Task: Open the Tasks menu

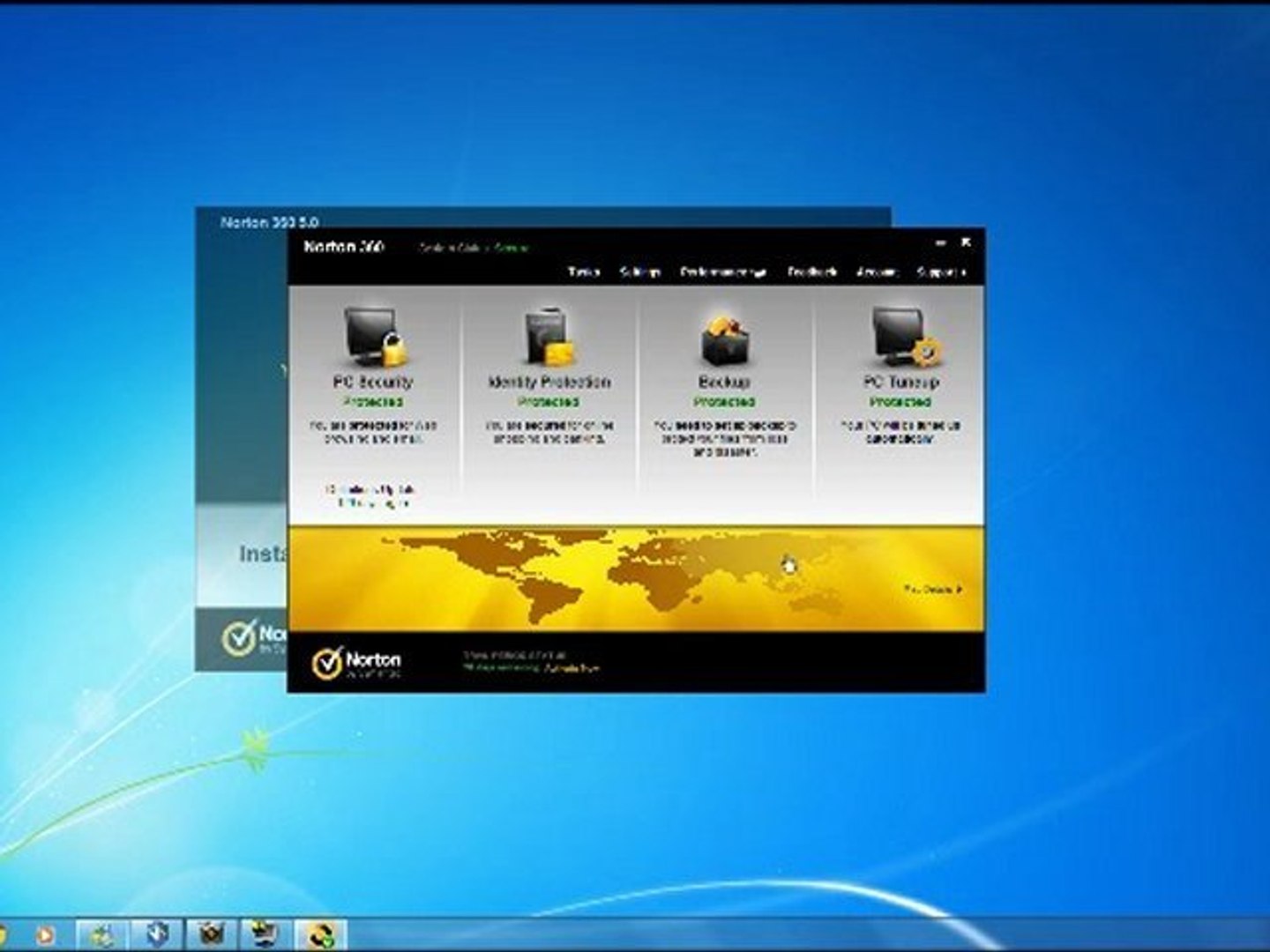Action: [x=584, y=271]
